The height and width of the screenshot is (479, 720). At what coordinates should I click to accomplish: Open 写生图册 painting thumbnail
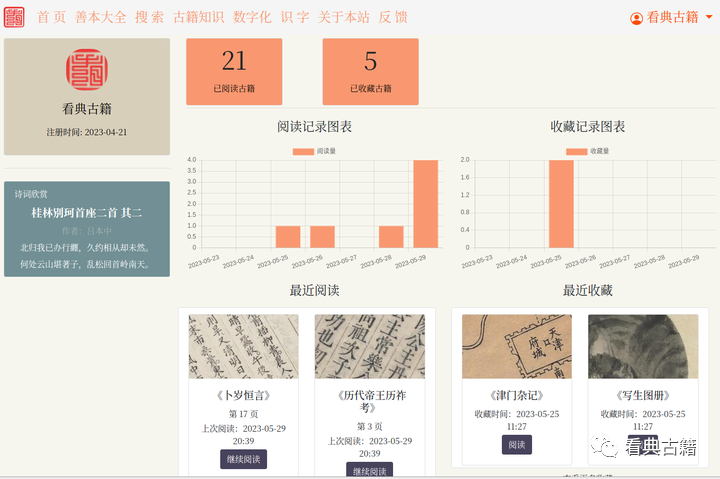click(643, 347)
